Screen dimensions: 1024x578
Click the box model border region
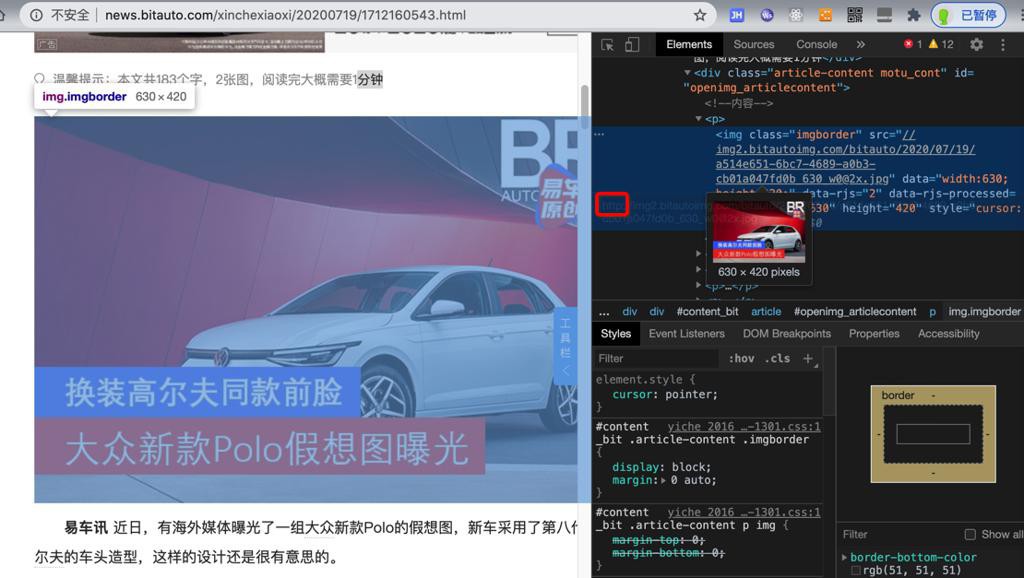coord(933,396)
